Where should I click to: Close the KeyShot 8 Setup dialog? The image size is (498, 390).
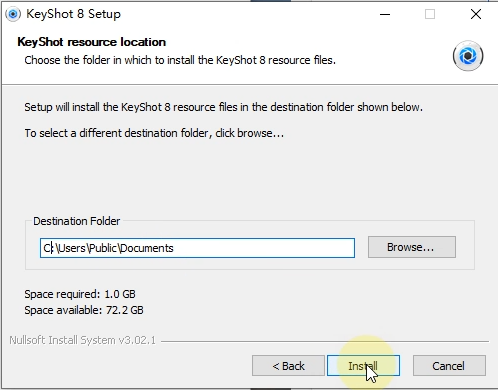click(476, 14)
